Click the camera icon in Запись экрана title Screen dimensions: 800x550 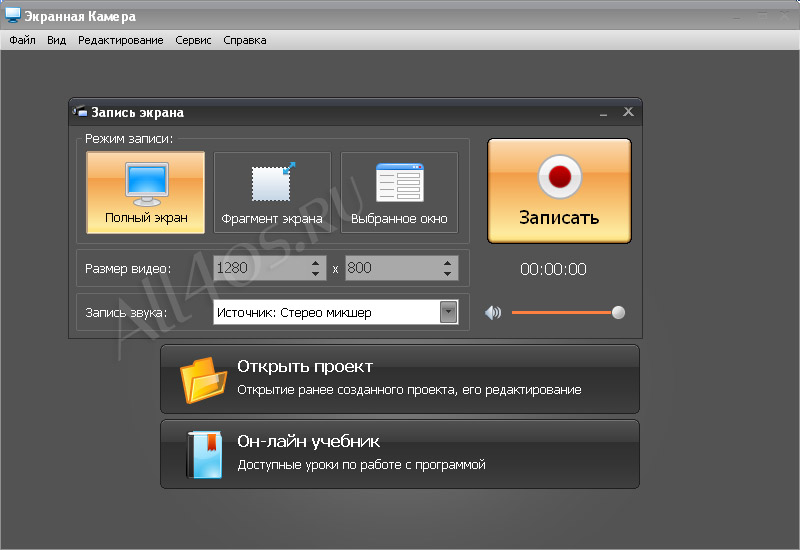[x=80, y=111]
